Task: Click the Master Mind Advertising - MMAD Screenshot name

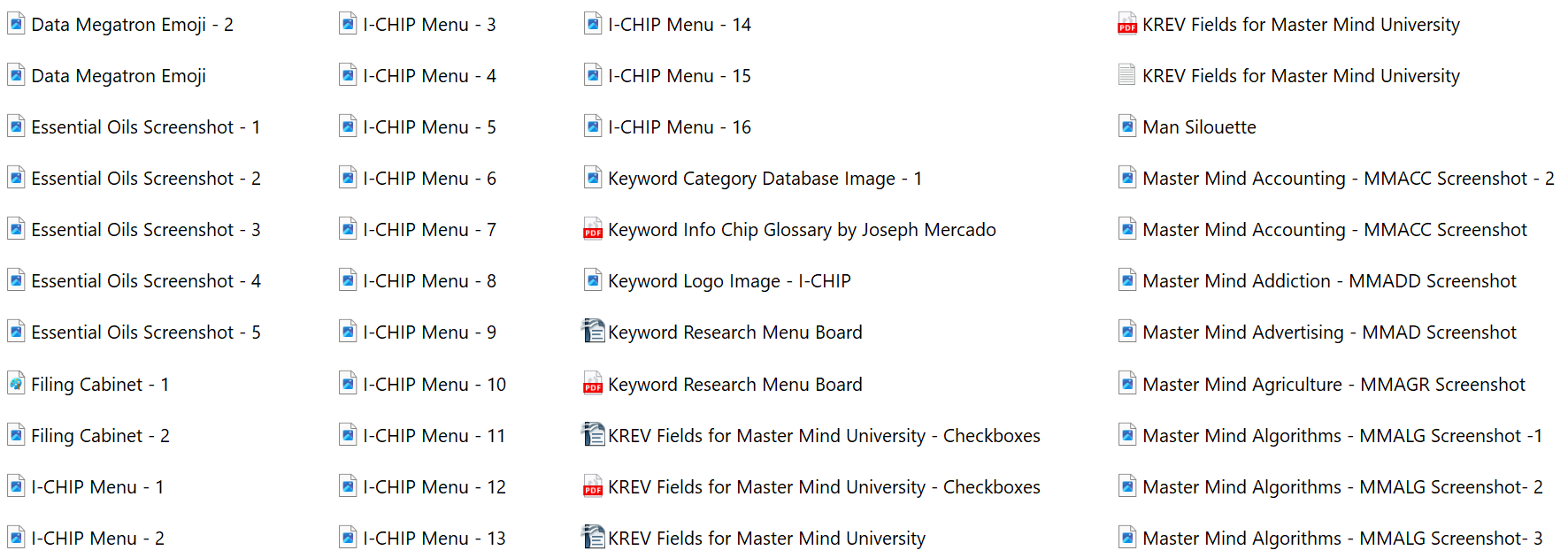Action: click(x=1329, y=333)
